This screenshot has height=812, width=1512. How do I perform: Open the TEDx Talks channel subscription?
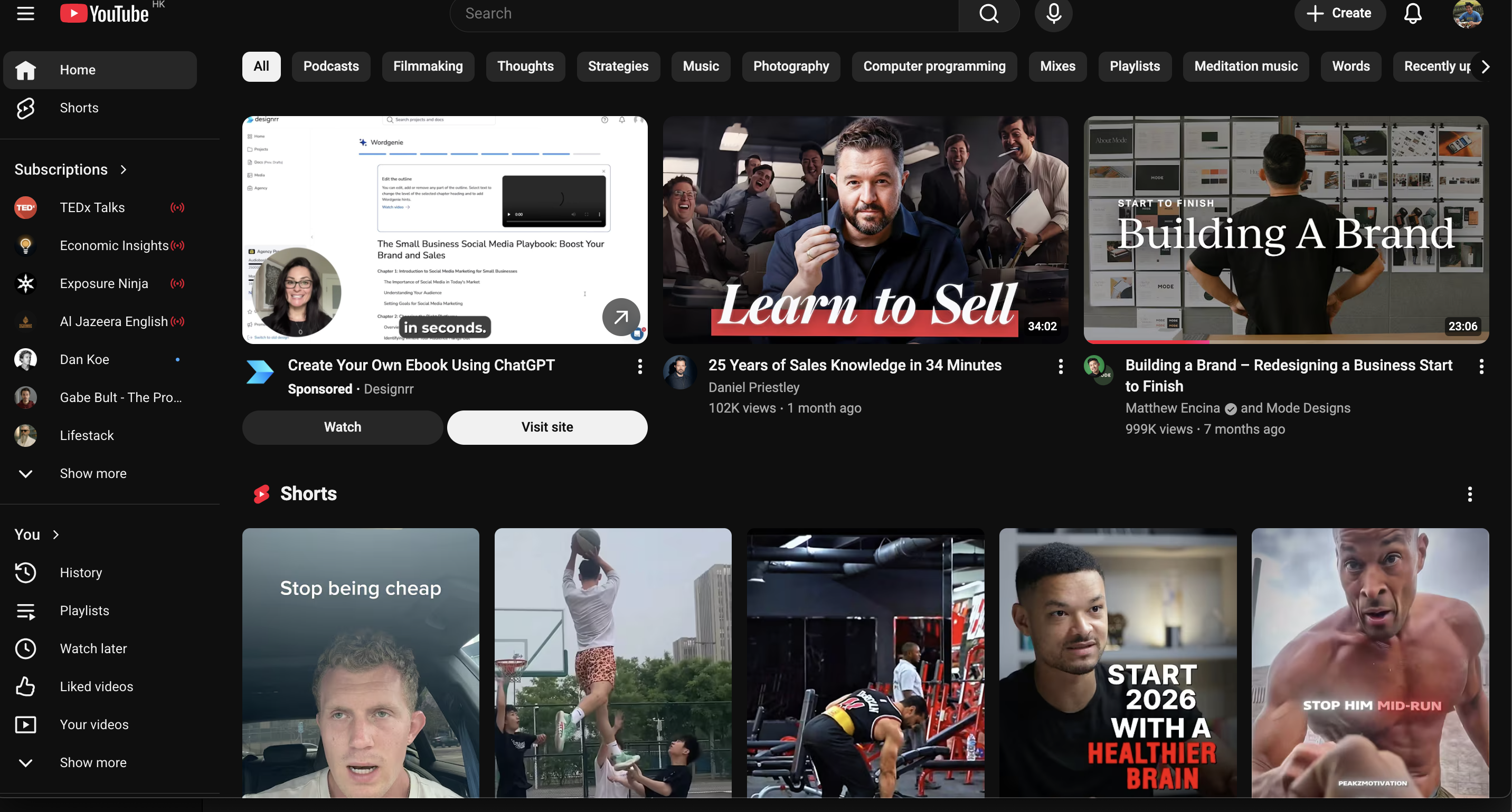(92, 208)
